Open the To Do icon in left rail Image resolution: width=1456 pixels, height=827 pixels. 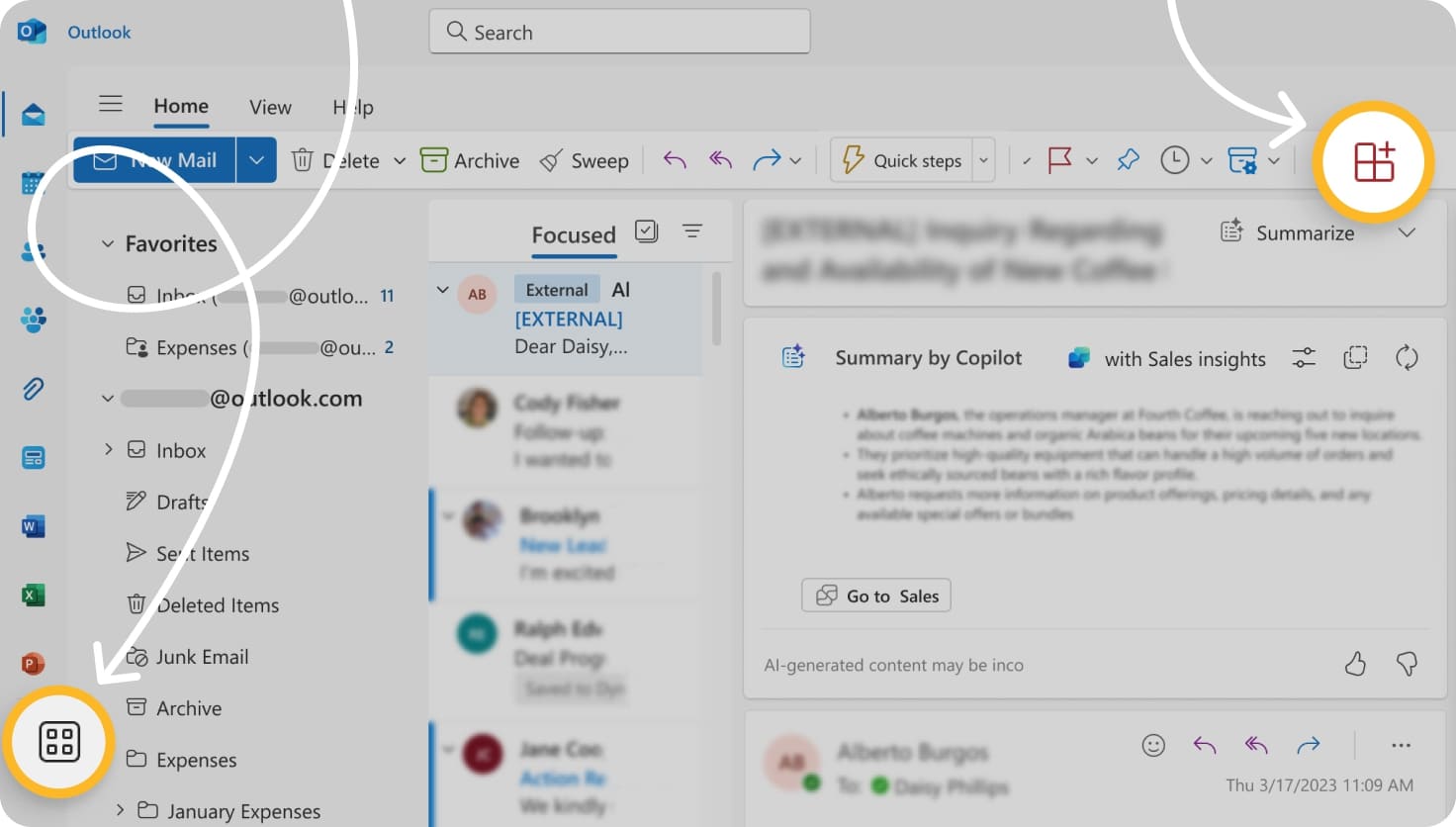click(33, 457)
